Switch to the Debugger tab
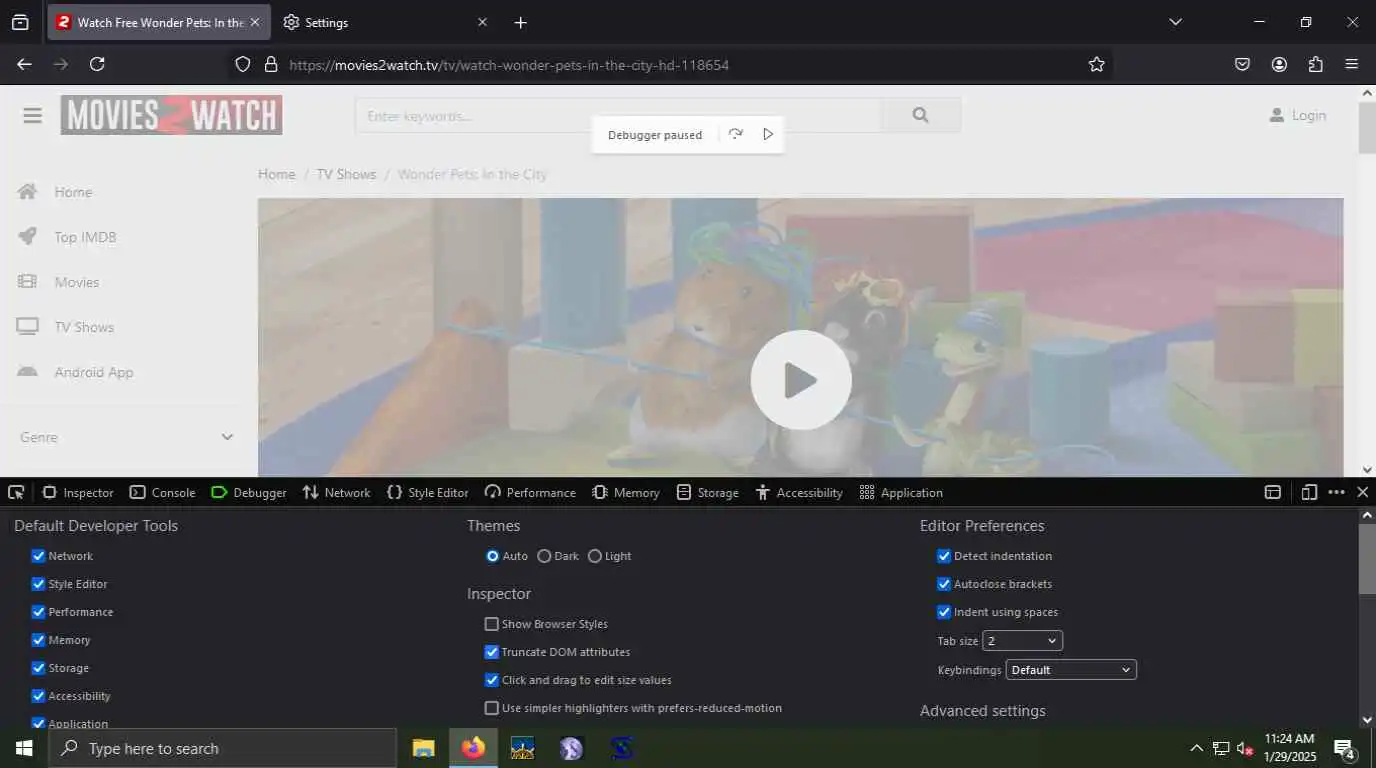The width and height of the screenshot is (1376, 768). coord(249,492)
